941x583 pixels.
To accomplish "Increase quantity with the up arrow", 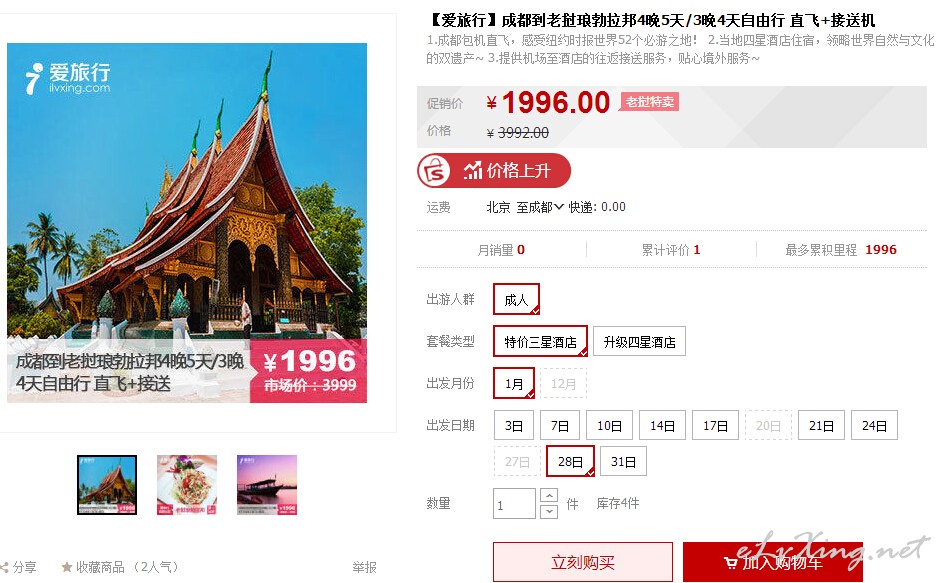I will 549,495.
